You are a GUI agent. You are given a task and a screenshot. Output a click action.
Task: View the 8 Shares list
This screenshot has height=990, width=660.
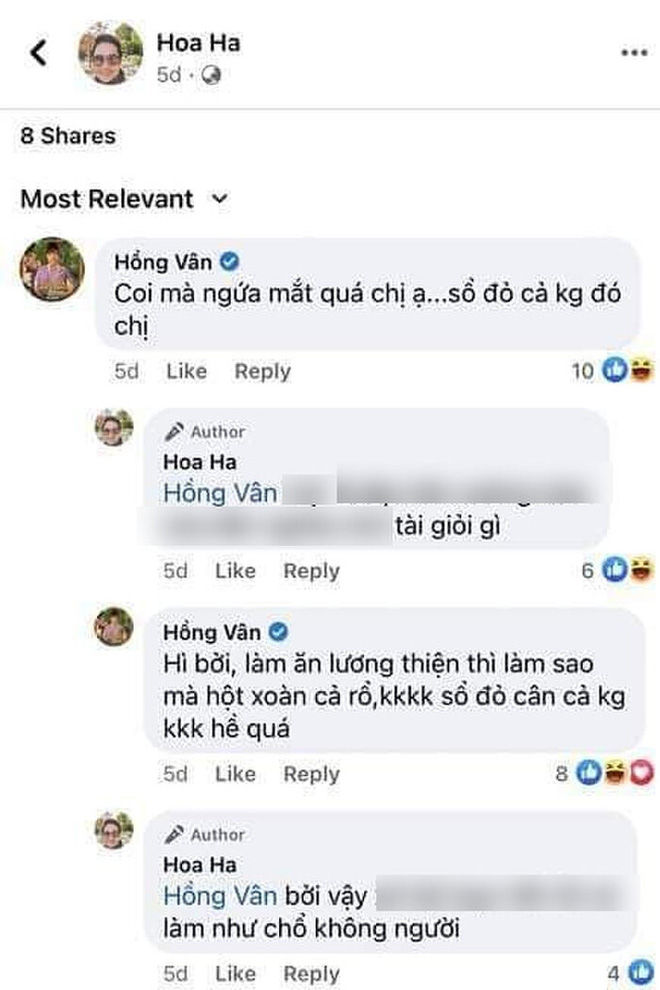68,135
